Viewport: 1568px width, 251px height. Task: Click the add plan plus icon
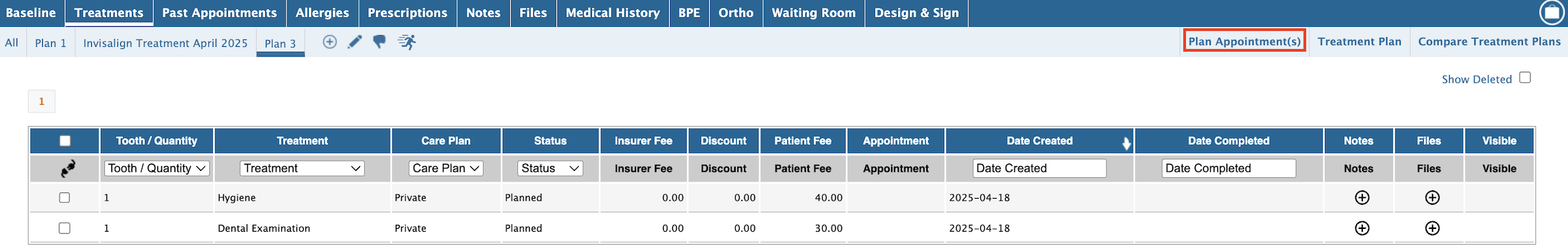329,42
